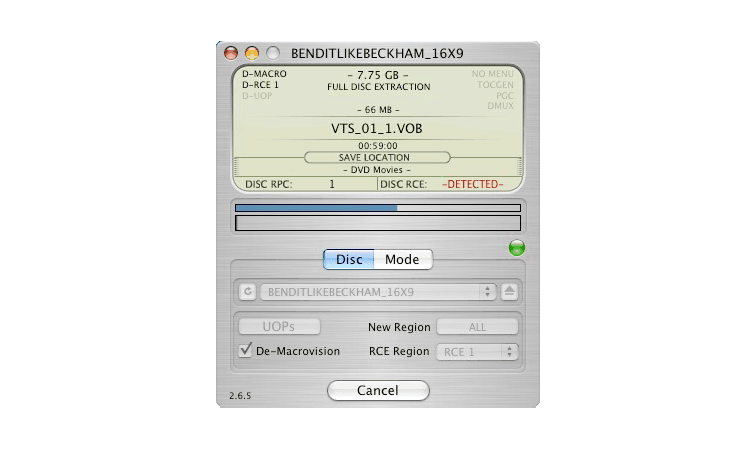Screen dimensions: 755x450
Task: Close the window with red button
Action: pyautogui.click(x=231, y=53)
